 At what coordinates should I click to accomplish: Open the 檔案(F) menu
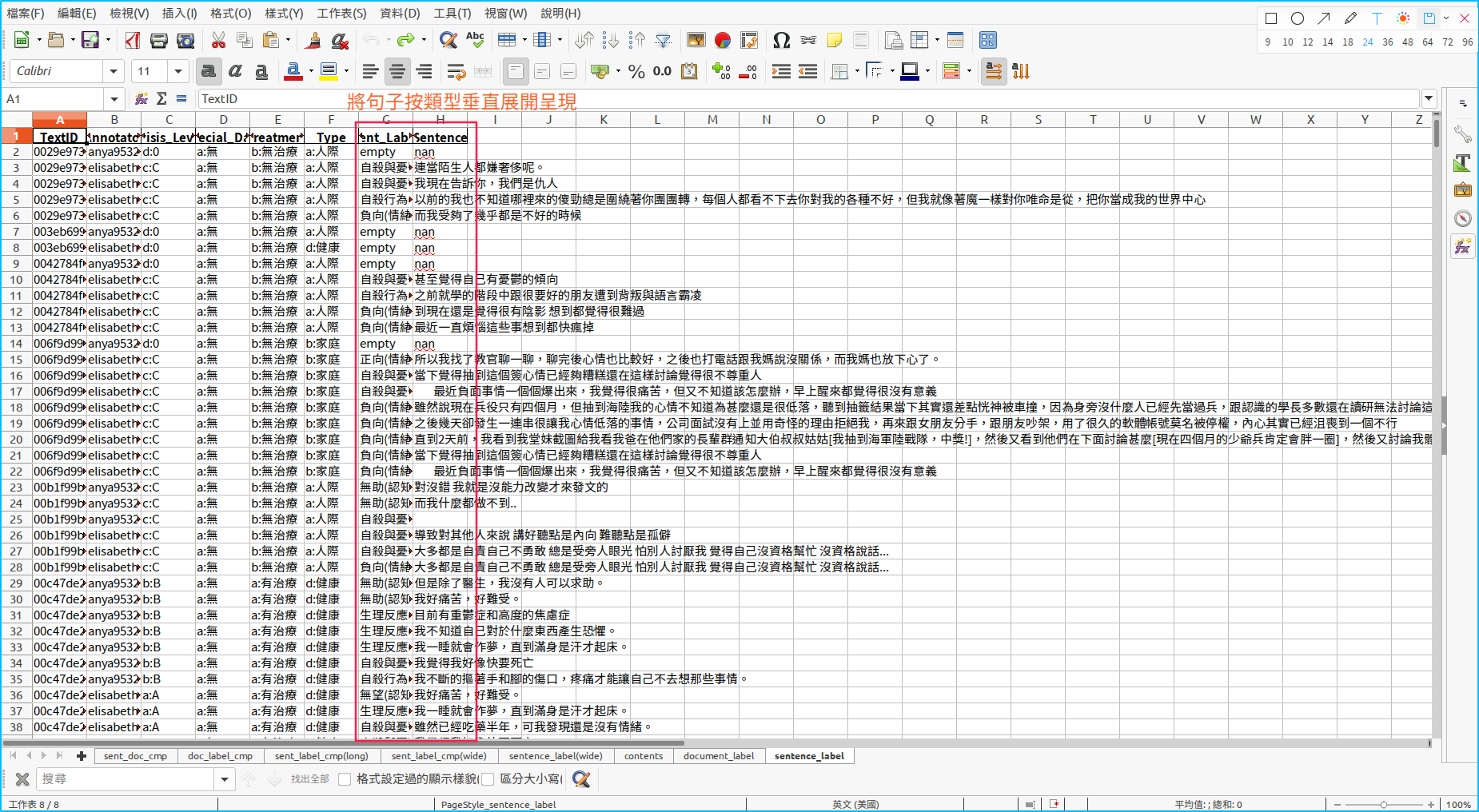pyautogui.click(x=26, y=13)
